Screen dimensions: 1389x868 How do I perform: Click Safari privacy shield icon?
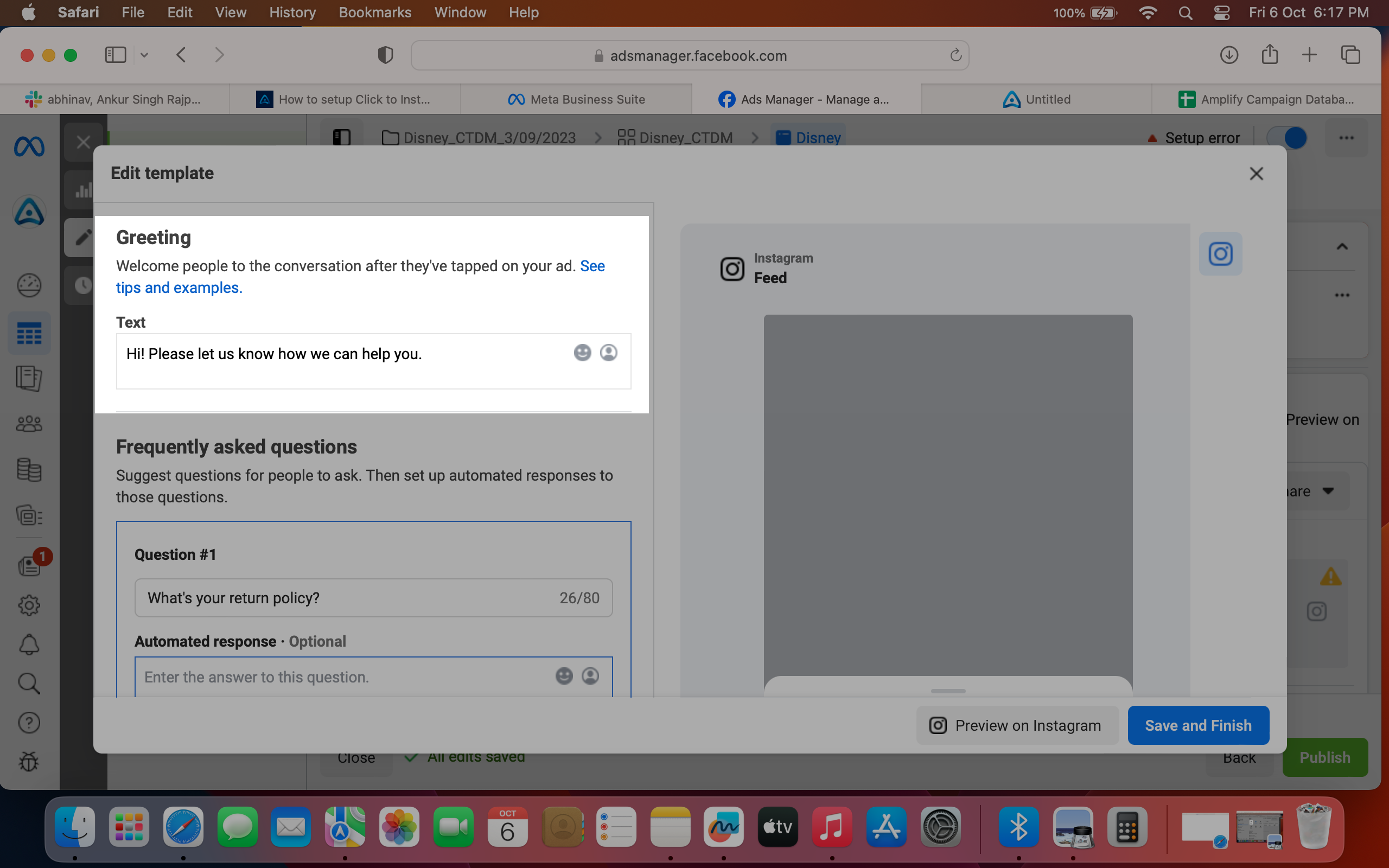point(385,55)
